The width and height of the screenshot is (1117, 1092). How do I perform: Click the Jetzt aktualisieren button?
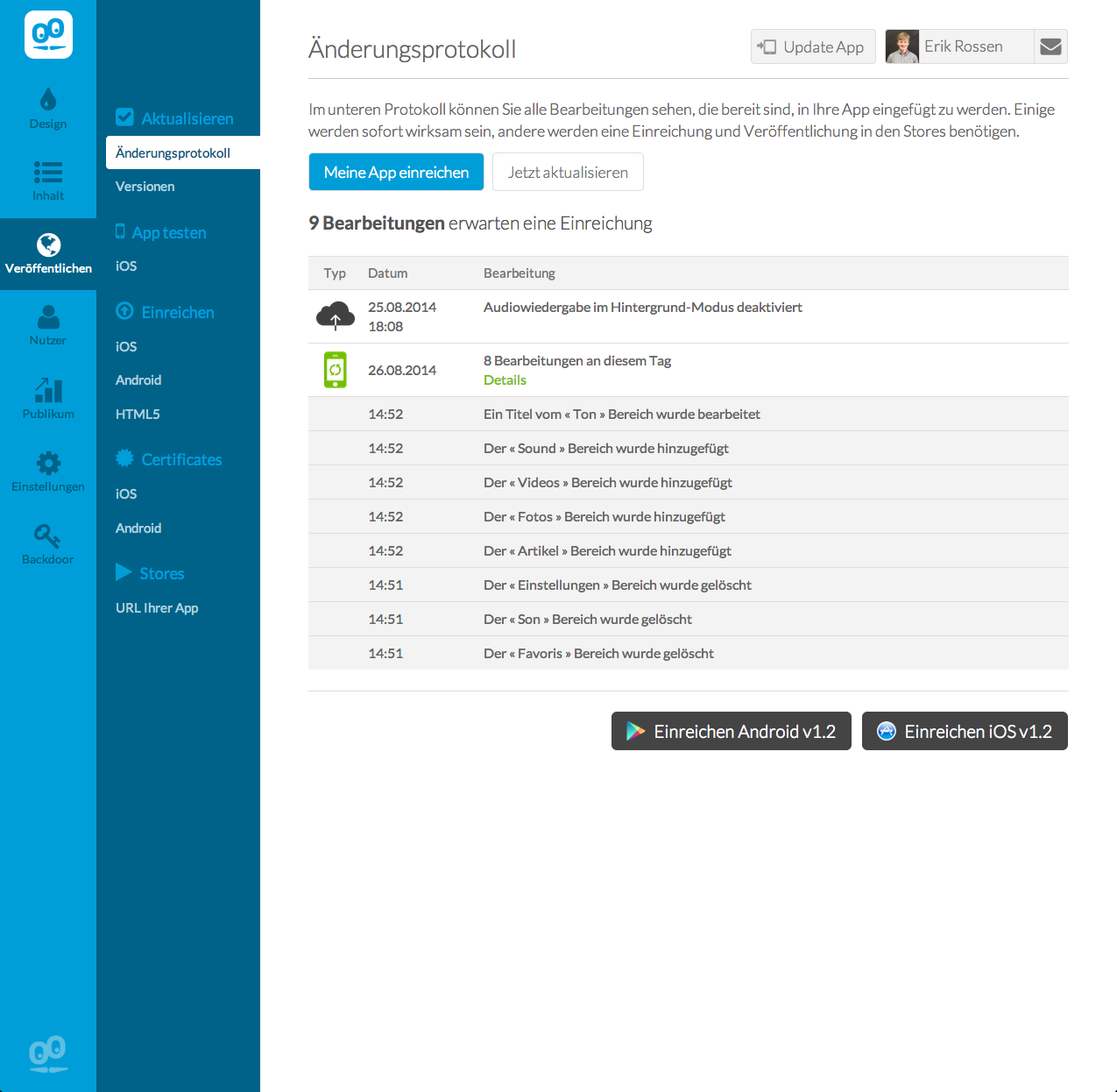[568, 172]
